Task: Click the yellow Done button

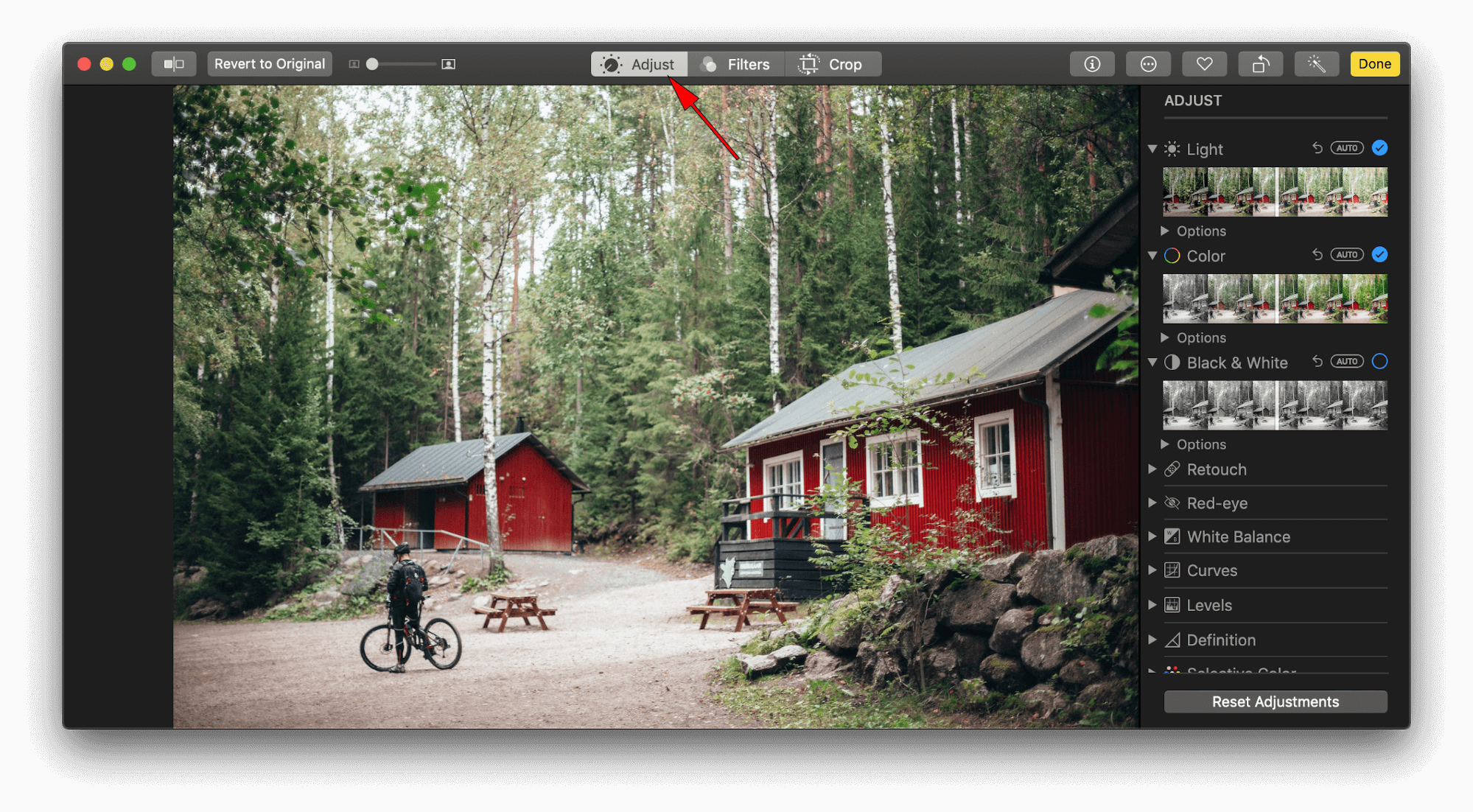Action: pyautogui.click(x=1375, y=64)
